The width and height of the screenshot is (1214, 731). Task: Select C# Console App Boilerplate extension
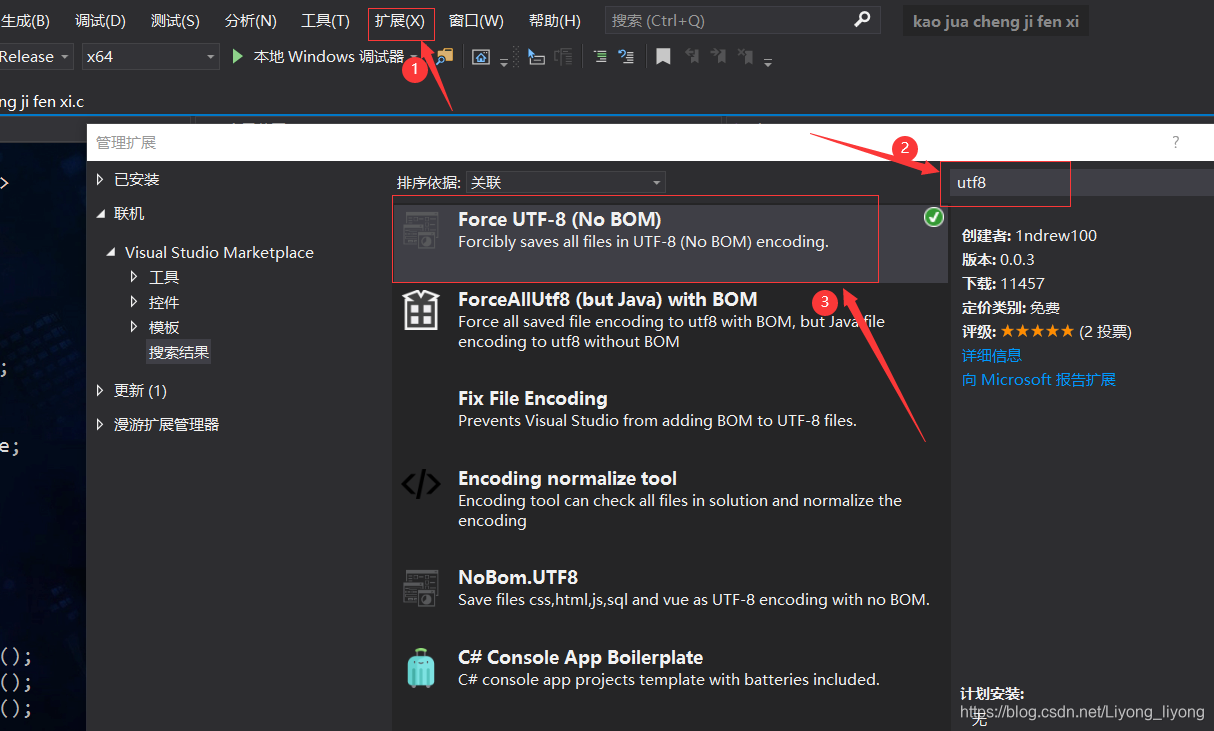click(668, 668)
